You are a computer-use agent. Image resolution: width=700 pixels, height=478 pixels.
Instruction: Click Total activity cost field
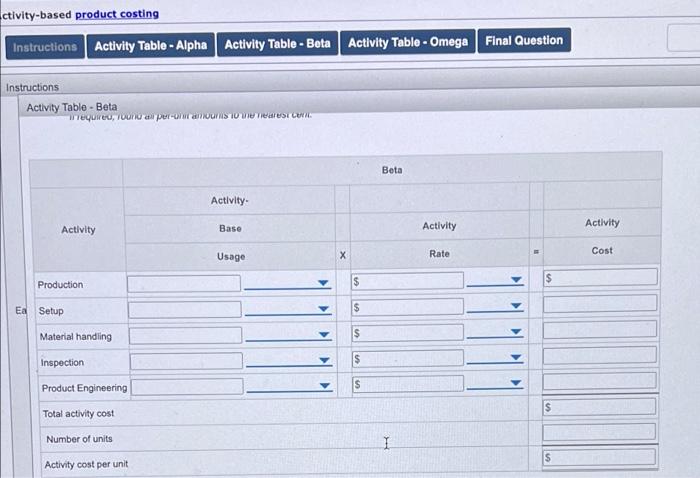599,407
